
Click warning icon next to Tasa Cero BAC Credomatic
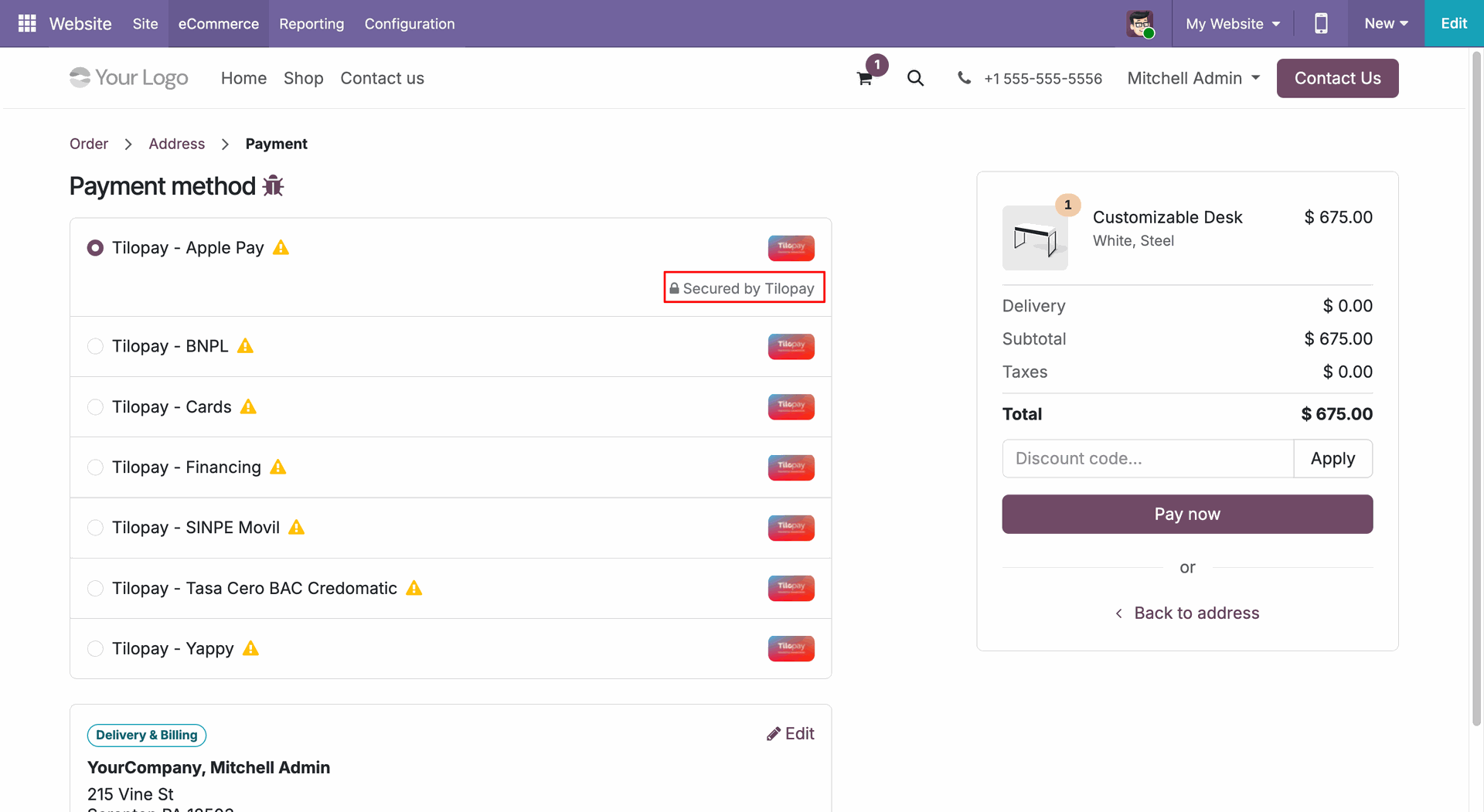(414, 589)
